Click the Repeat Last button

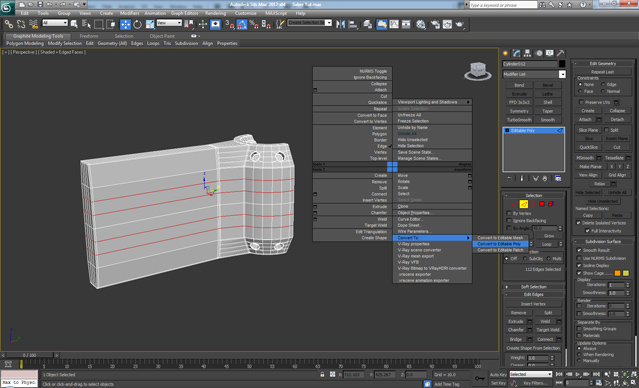603,72
